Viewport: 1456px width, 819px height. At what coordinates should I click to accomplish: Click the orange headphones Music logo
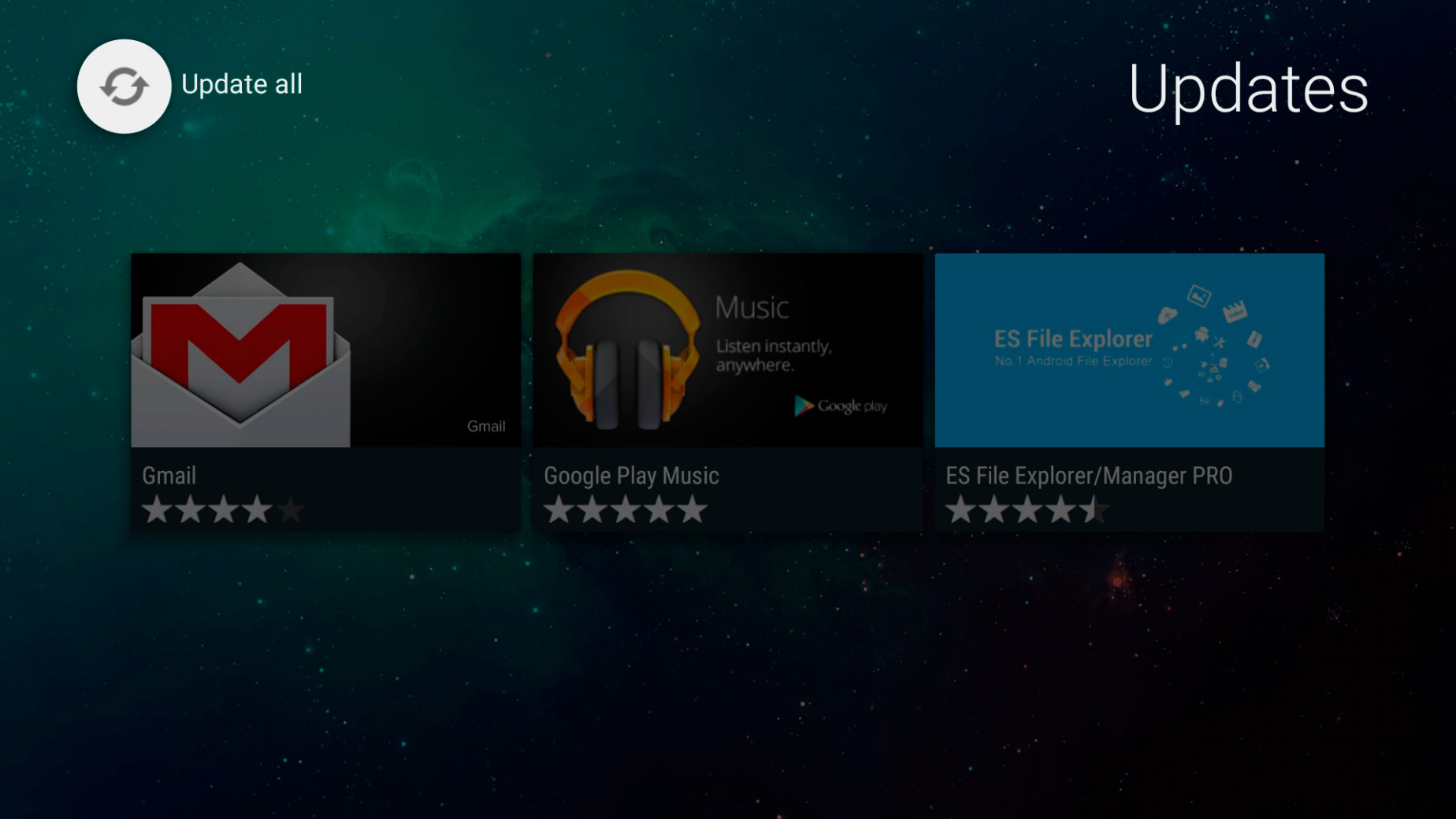628,350
